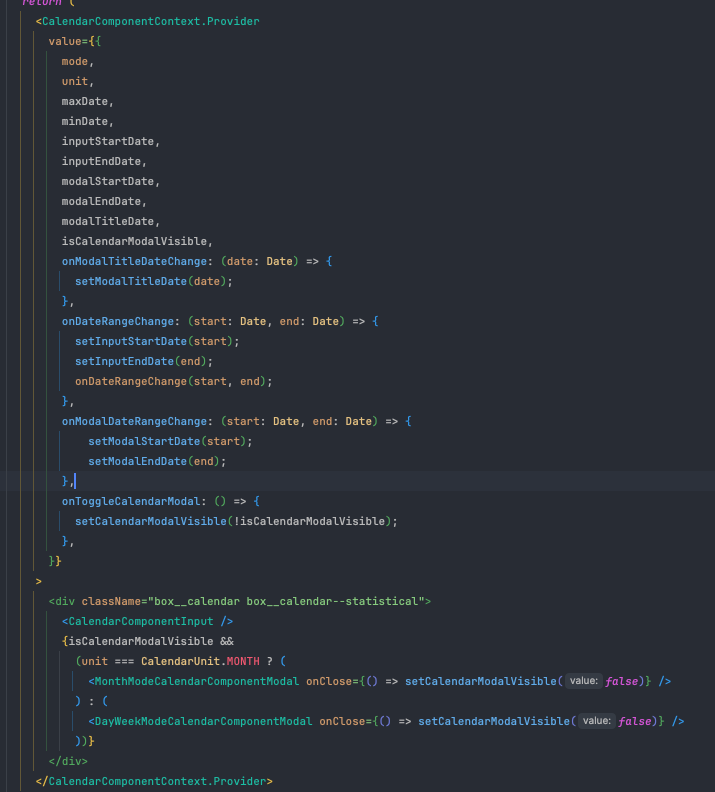715x792 pixels.
Task: Click the '{isCalendarModalVisible &&' expression
Action: click(147, 641)
